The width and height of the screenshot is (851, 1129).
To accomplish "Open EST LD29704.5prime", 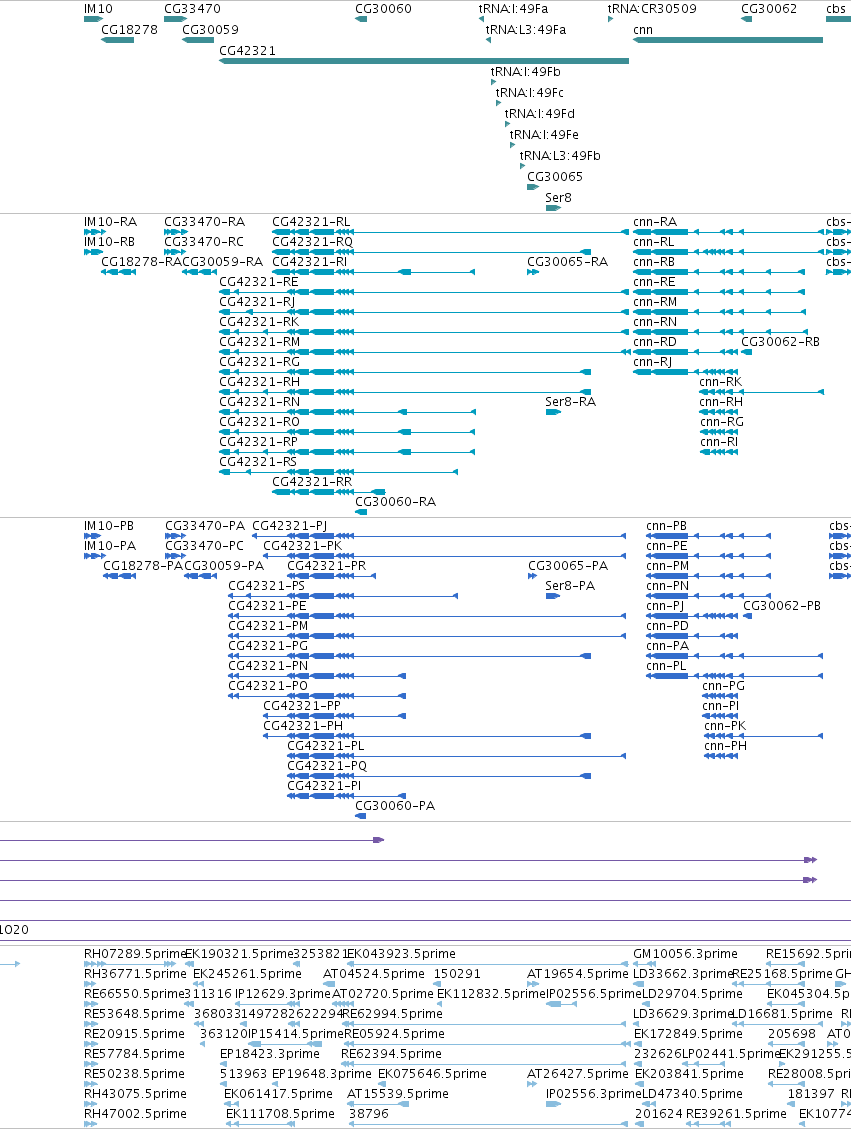I will coord(692,994).
